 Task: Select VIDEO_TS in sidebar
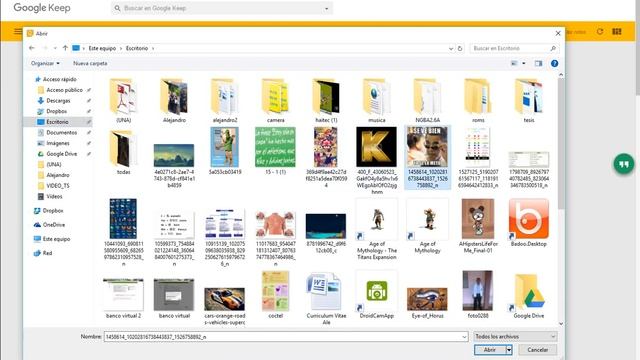(x=58, y=185)
